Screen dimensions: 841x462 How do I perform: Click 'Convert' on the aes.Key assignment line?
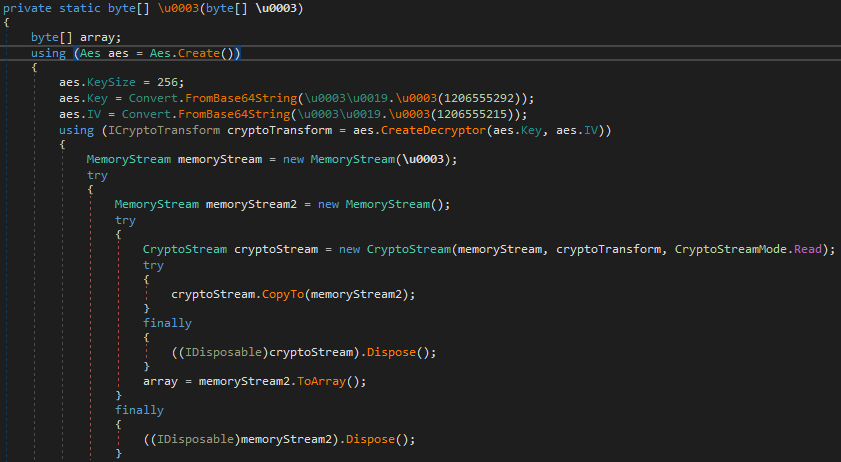click(x=153, y=98)
